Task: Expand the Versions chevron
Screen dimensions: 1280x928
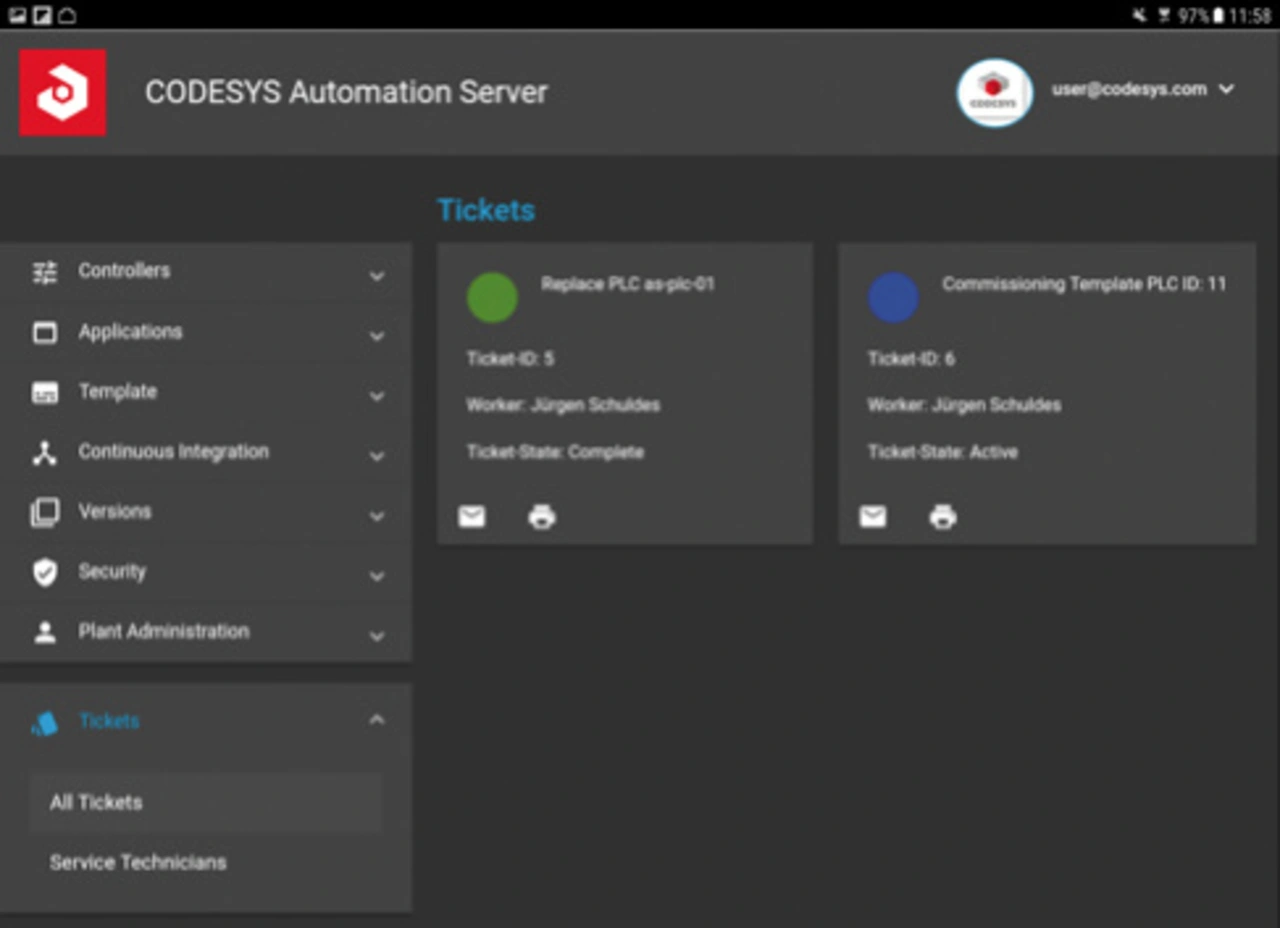Action: pyautogui.click(x=377, y=516)
